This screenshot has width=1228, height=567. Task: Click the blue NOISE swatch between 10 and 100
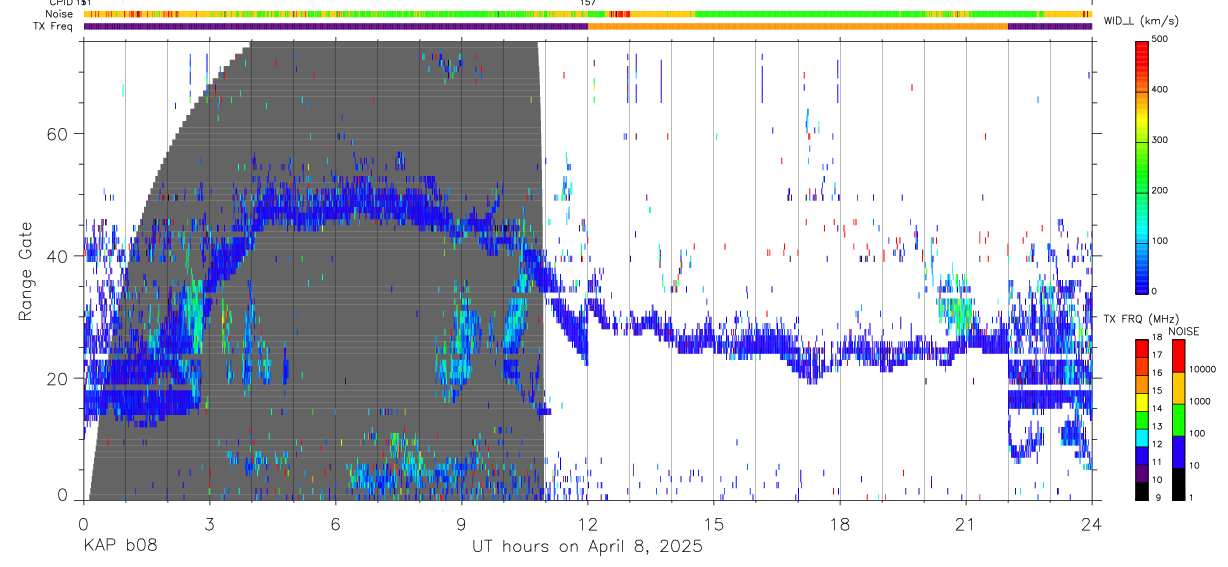1178,450
